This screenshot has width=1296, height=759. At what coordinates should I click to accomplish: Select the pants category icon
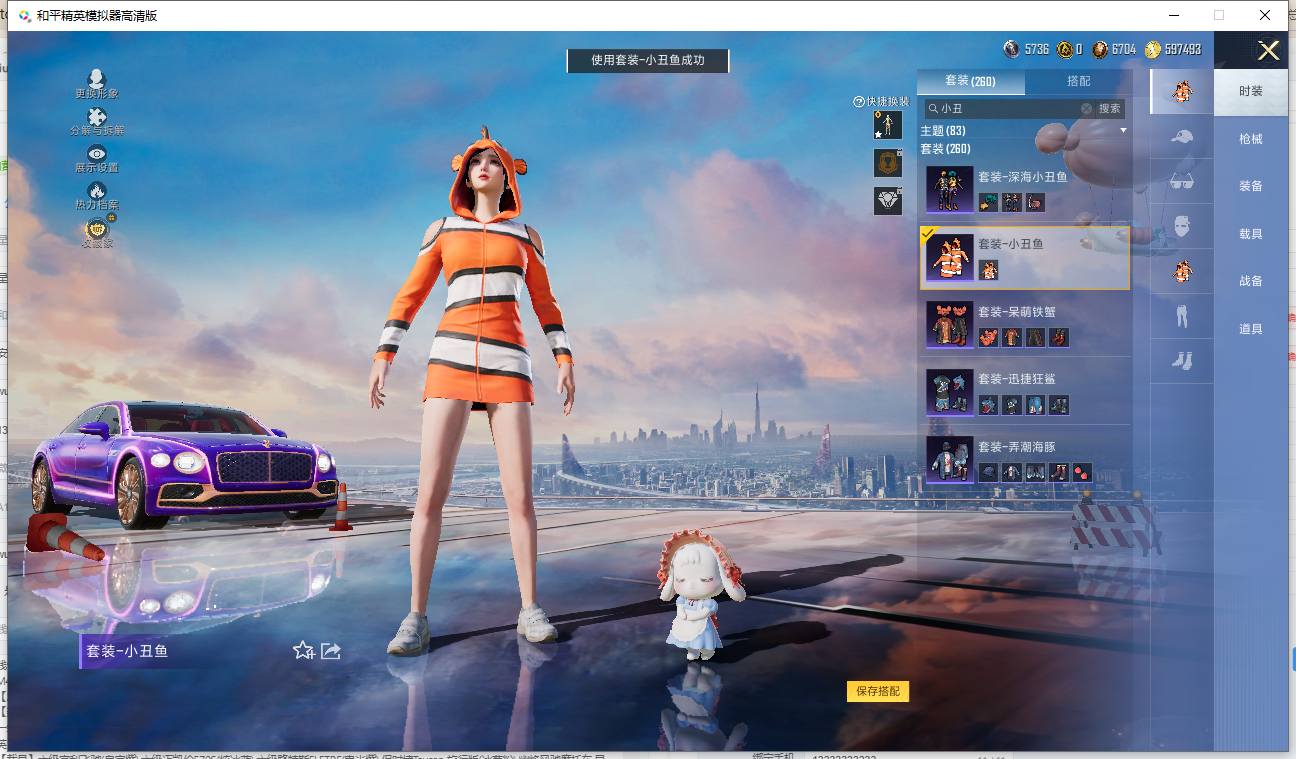coord(1182,316)
